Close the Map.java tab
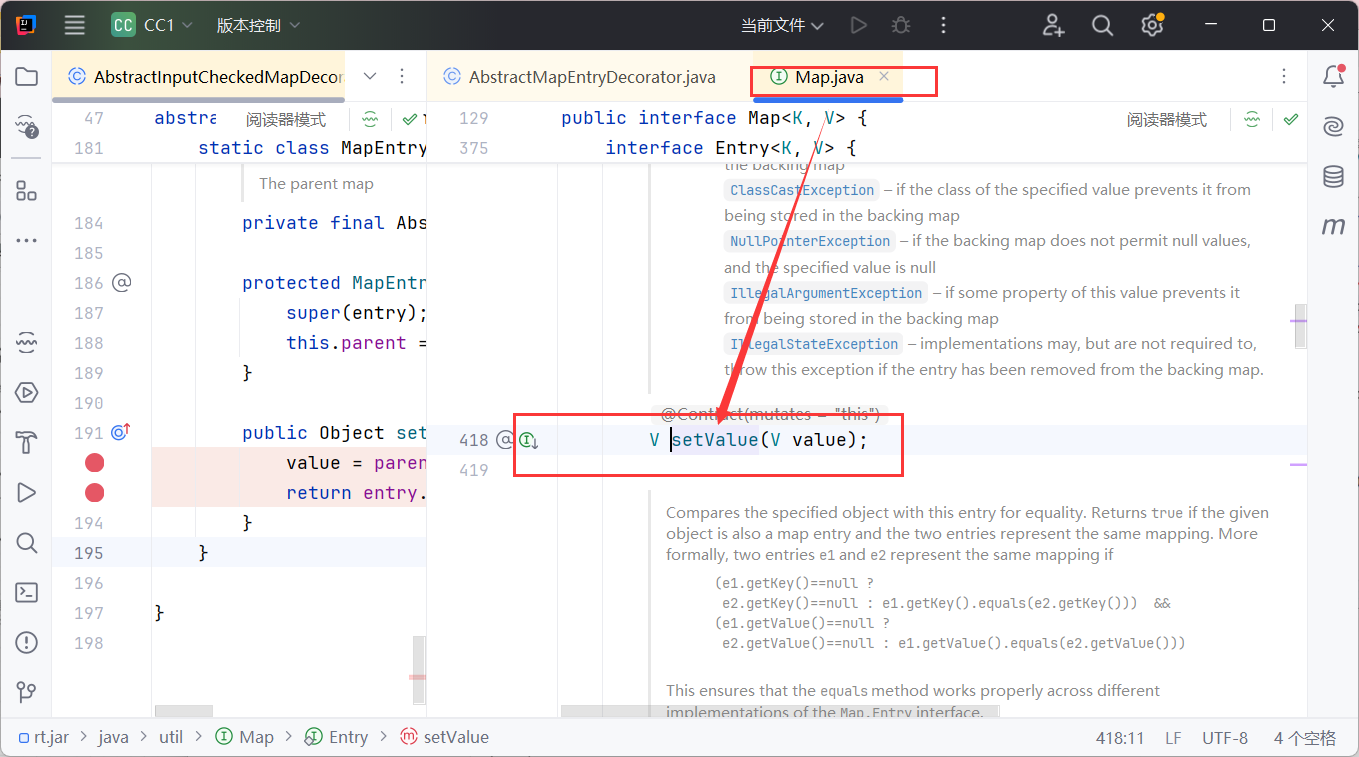This screenshot has height=757, width=1359. 884,77
